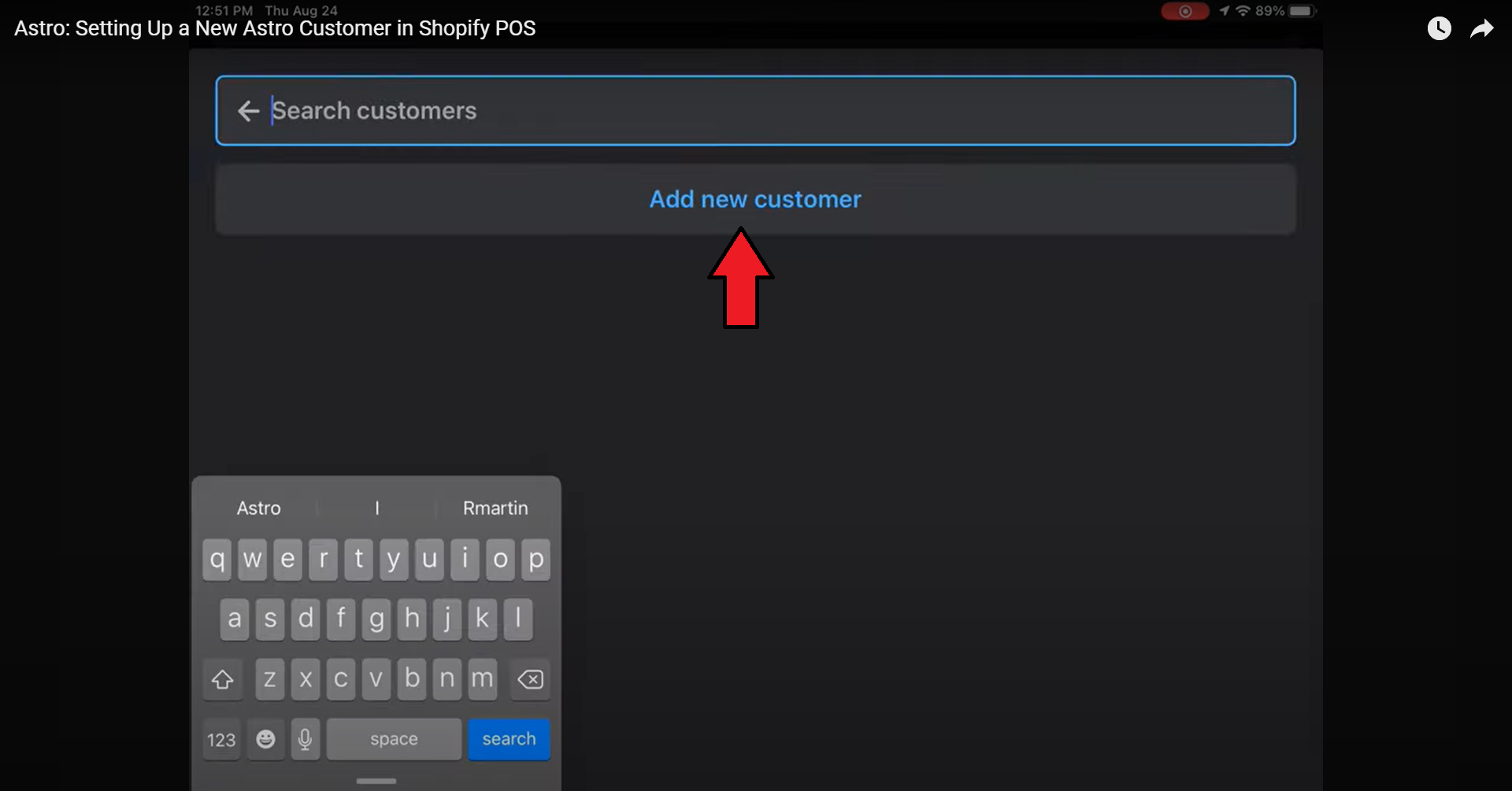Pick the 'I' keyboard suggestion
Viewport: 1512px width, 791px height.
tap(377, 508)
